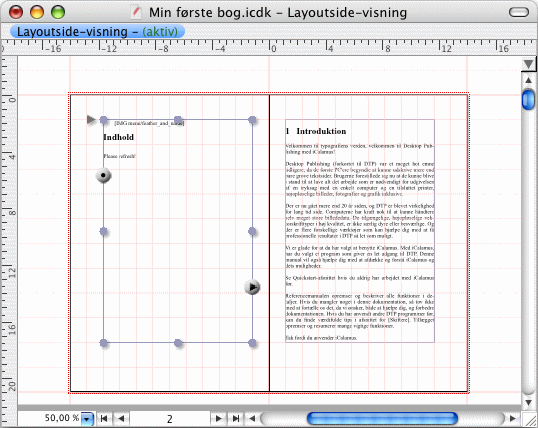
Task: Select the bottom-left corner frame handle
Action: click(x=103, y=343)
